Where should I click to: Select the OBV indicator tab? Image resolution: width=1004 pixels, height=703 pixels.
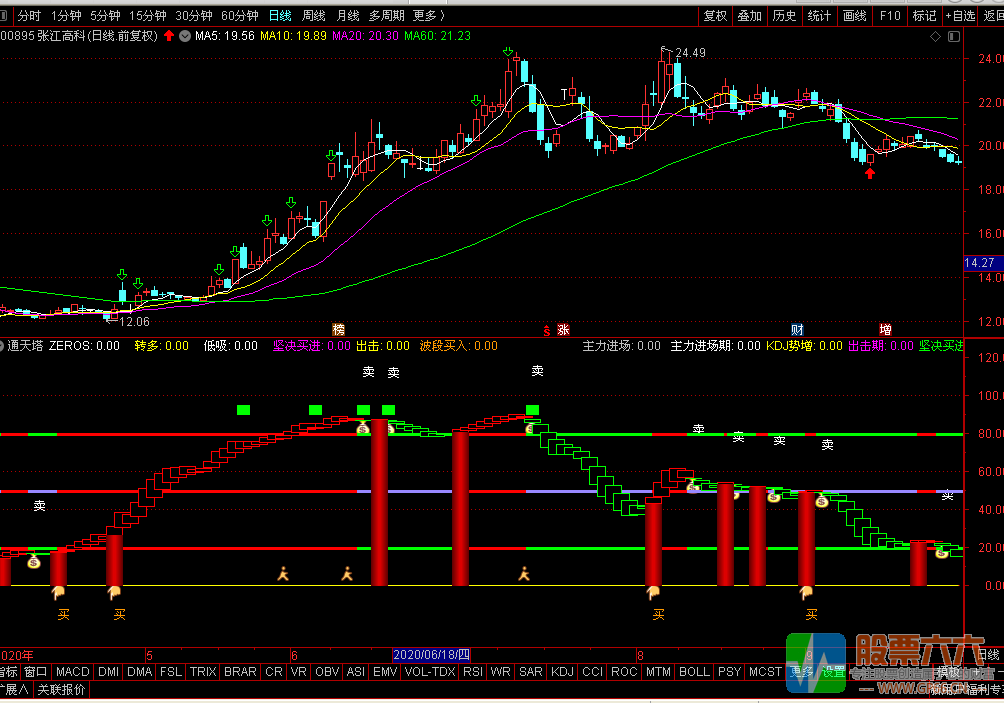coord(327,672)
